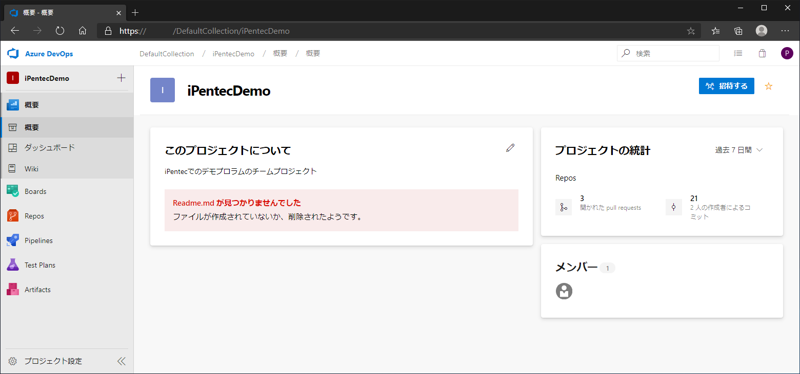The height and width of the screenshot is (374, 800).
Task: Open the 過去 7 日間 period dropdown
Action: click(739, 150)
